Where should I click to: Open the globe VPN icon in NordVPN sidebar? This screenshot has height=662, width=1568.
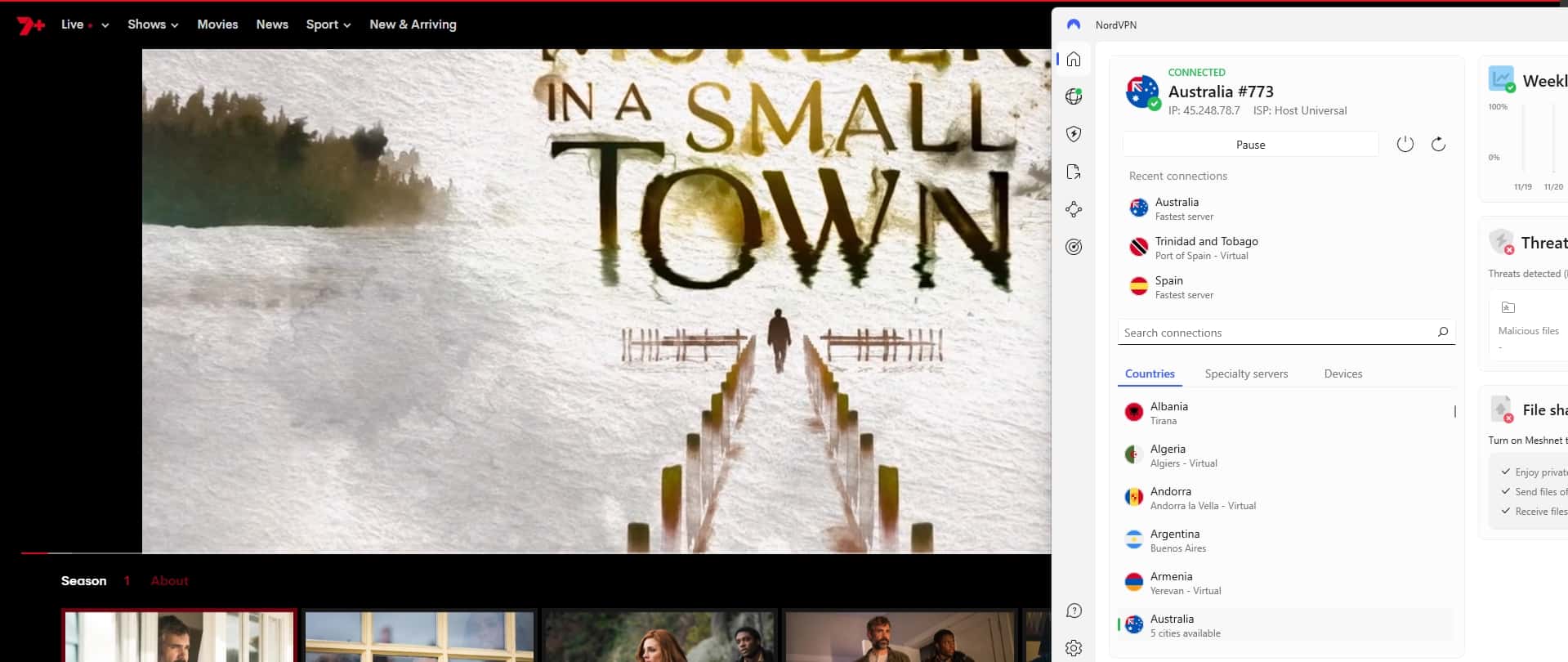point(1074,96)
